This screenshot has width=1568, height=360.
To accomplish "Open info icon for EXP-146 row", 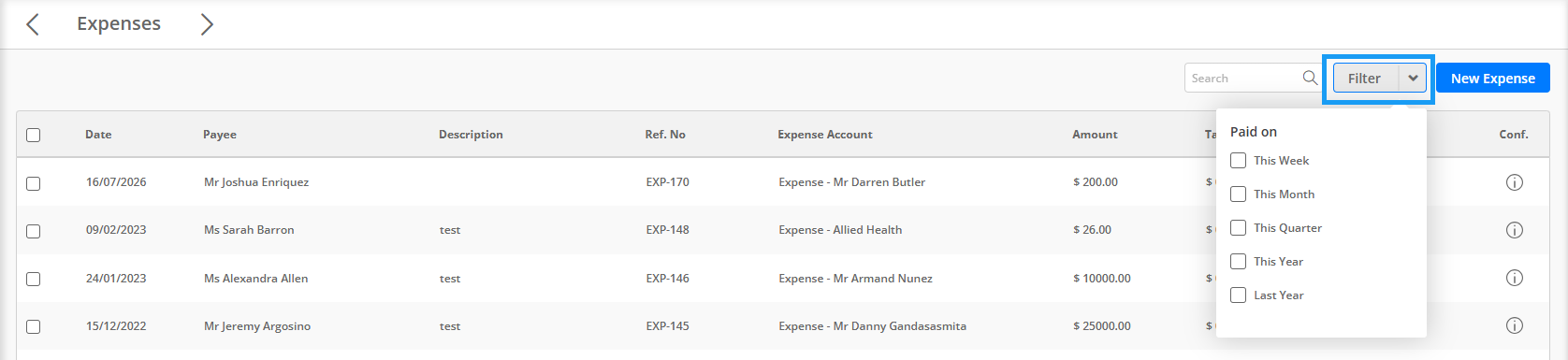I will [x=1514, y=278].
